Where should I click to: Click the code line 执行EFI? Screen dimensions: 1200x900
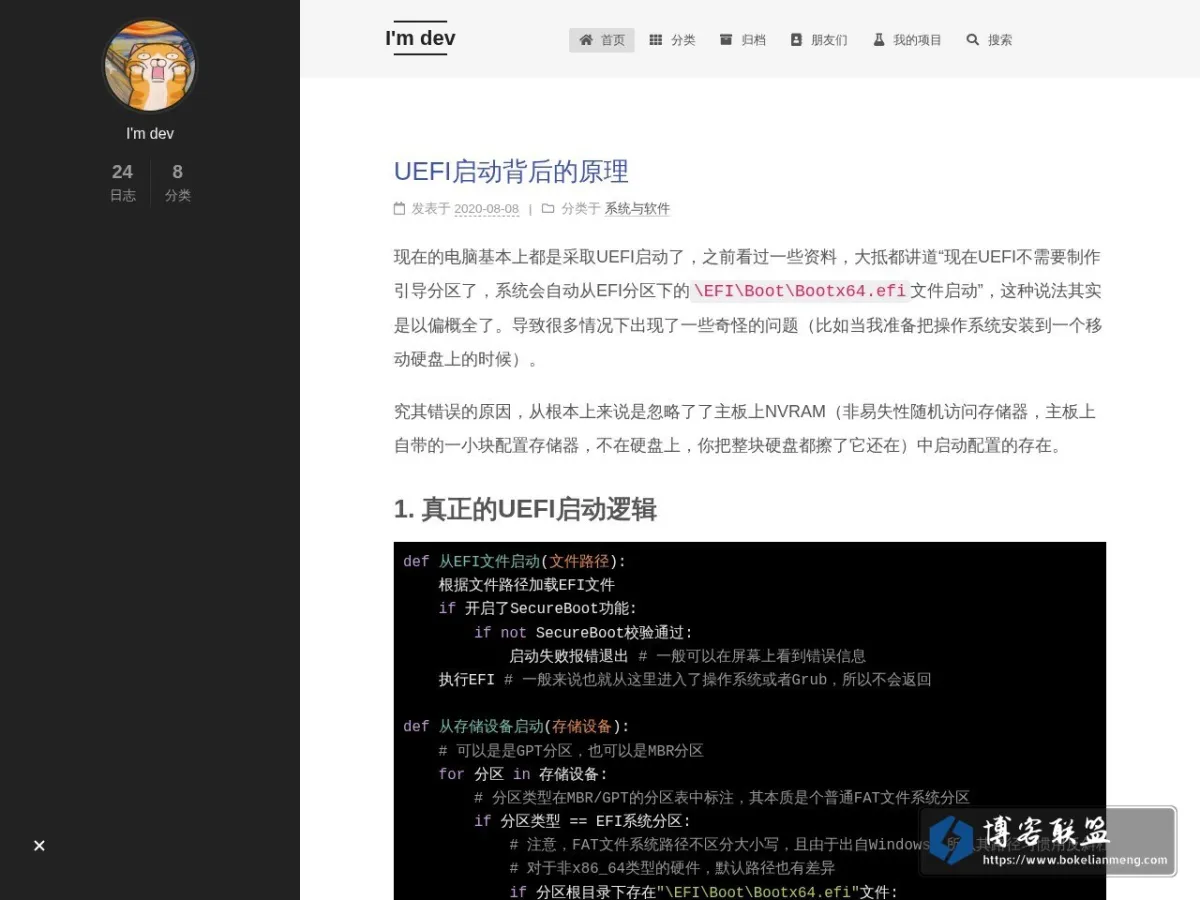point(685,679)
